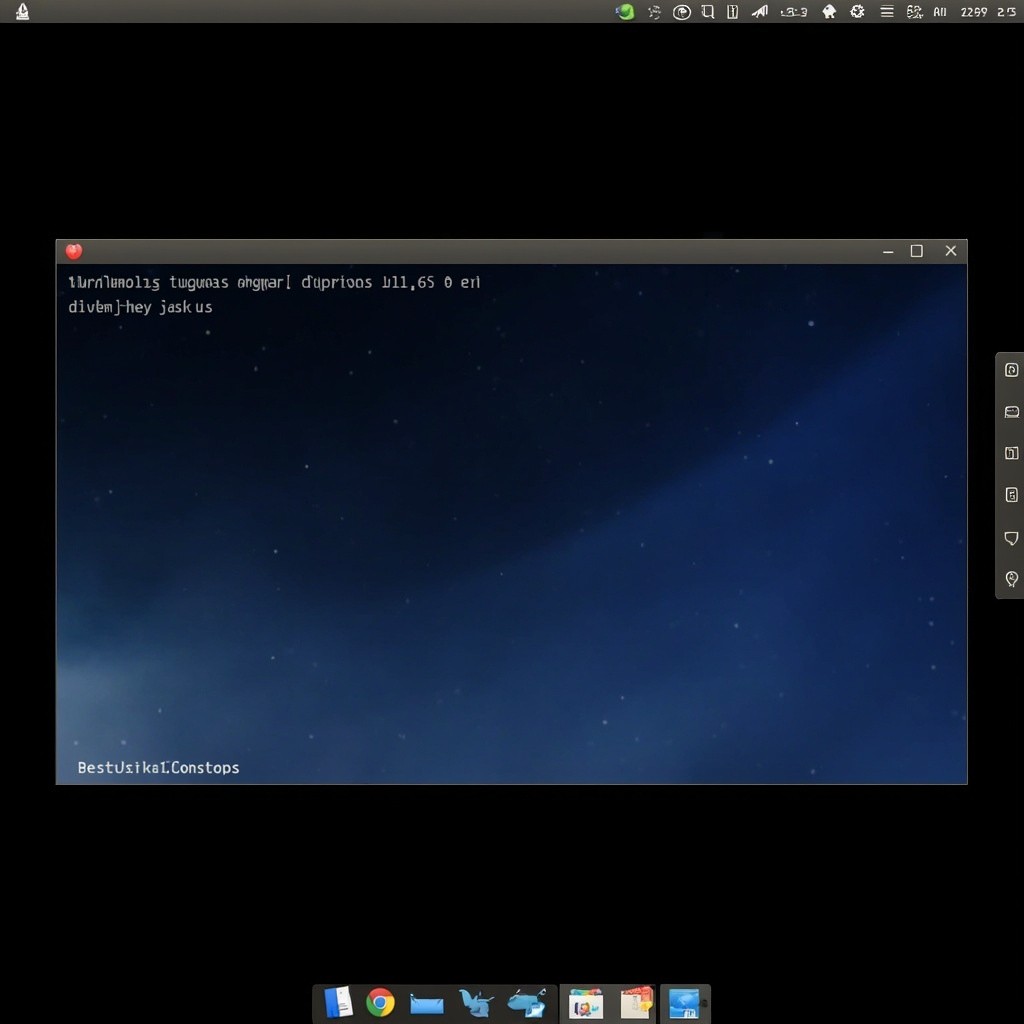The image size is (1024, 1024).
Task: Click the bottom lightbulb icon in right sidebar
Action: pos(1011,579)
